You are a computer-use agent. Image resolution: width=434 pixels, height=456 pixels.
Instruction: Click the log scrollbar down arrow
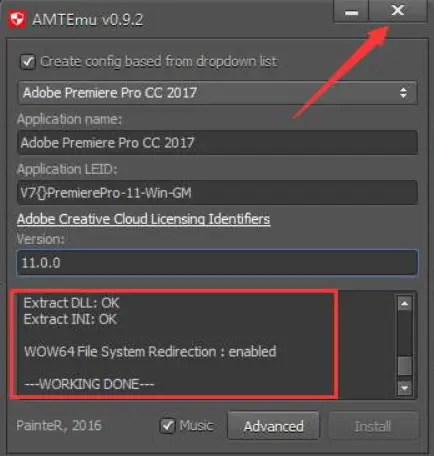tap(405, 388)
